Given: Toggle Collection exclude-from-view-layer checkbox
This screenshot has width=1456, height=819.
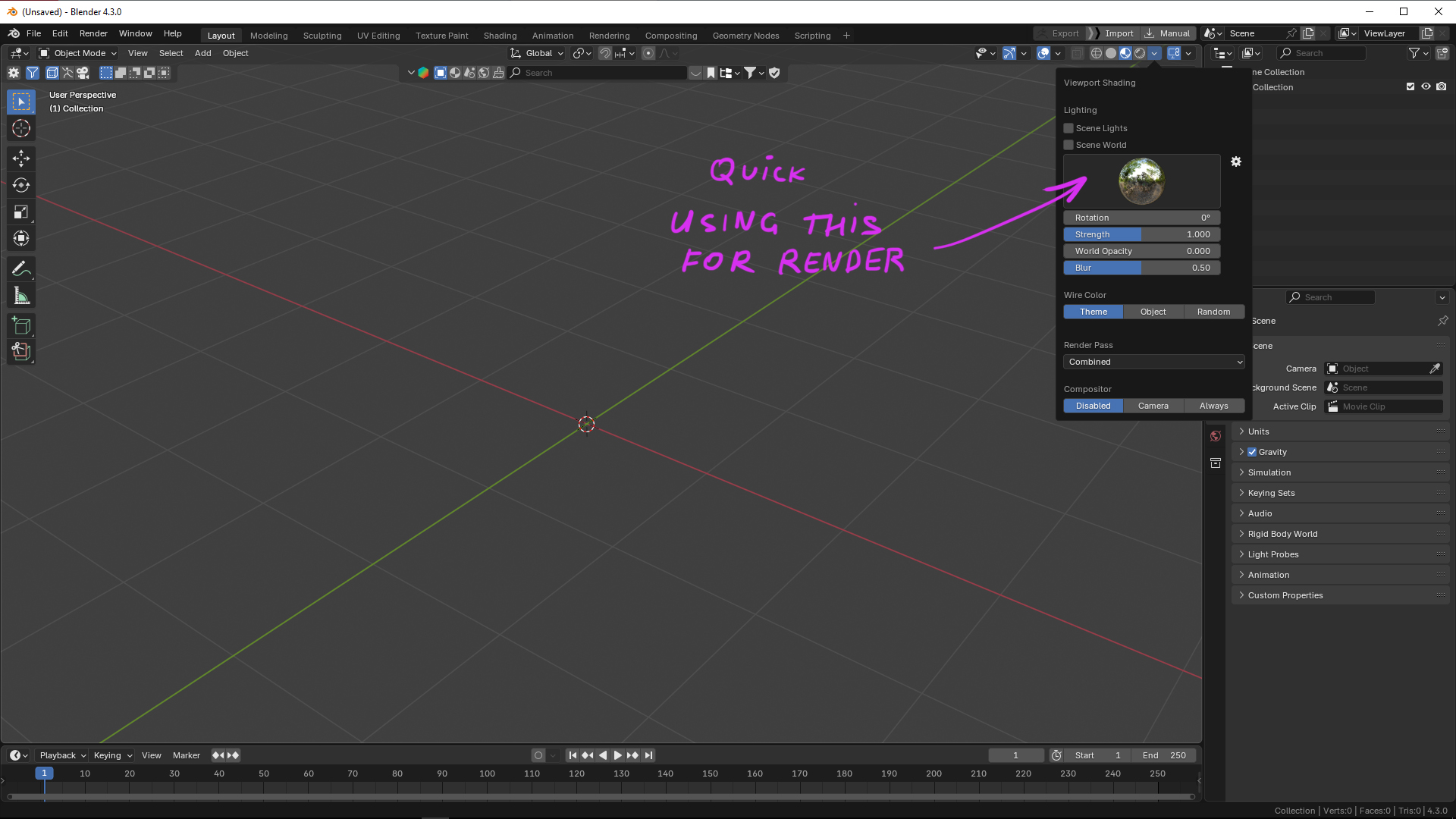Looking at the screenshot, I should pos(1410,87).
